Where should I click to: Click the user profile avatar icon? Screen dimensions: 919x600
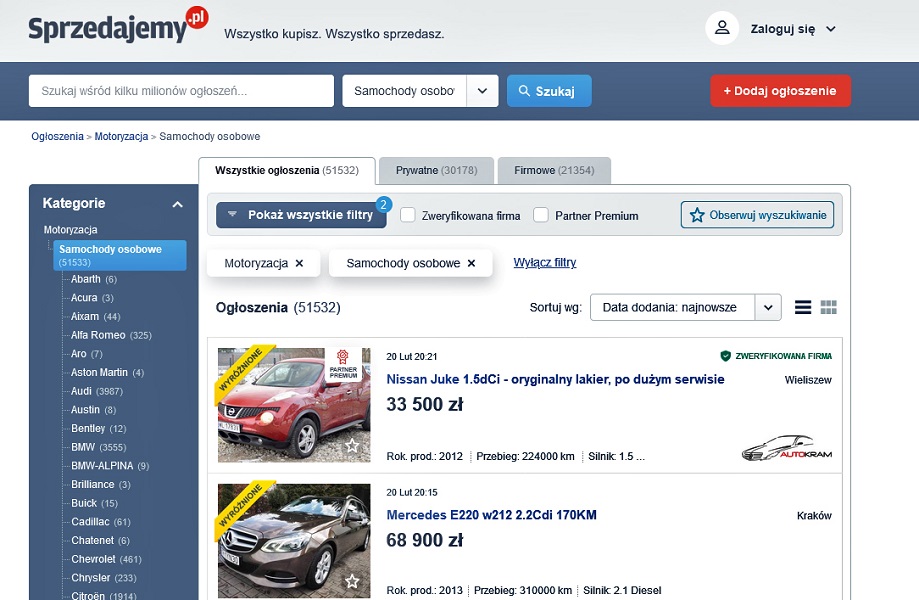[x=722, y=28]
